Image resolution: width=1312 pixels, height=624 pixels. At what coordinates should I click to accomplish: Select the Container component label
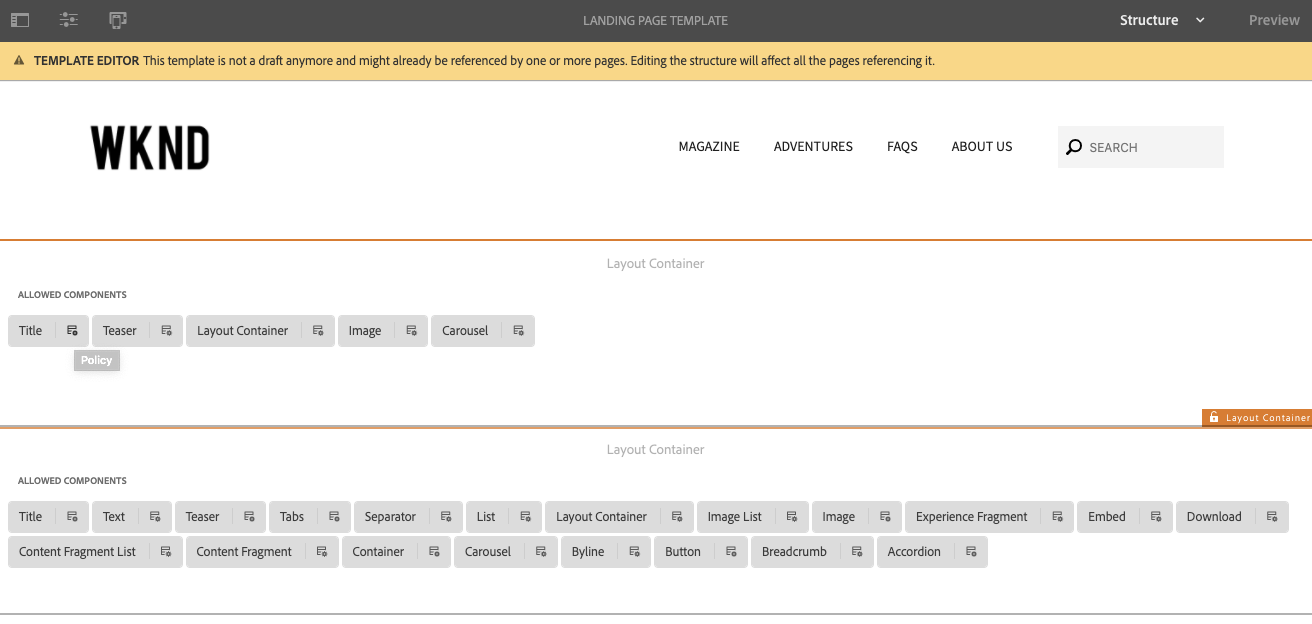[378, 552]
